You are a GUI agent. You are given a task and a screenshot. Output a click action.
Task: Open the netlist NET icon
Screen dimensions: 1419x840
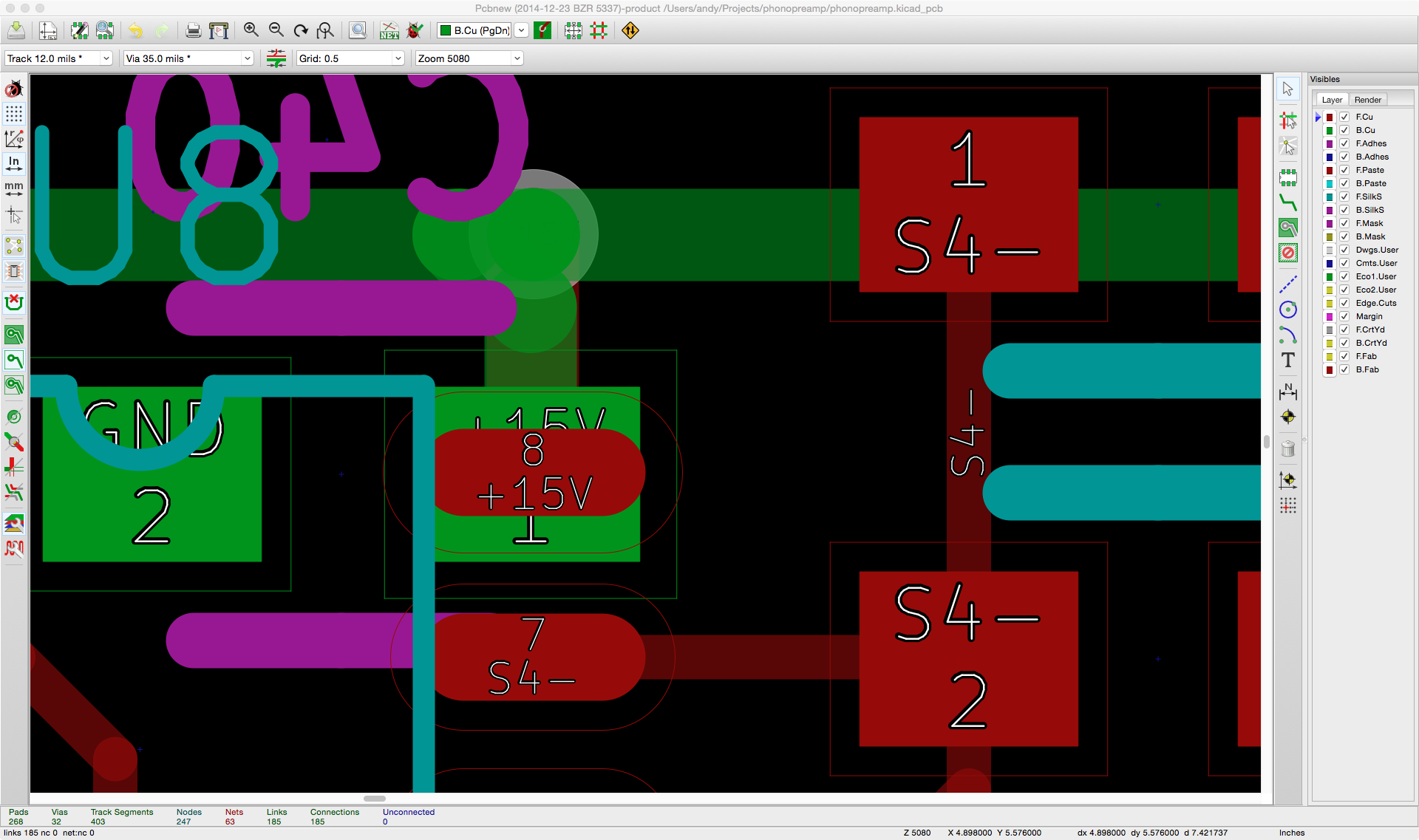pos(389,30)
